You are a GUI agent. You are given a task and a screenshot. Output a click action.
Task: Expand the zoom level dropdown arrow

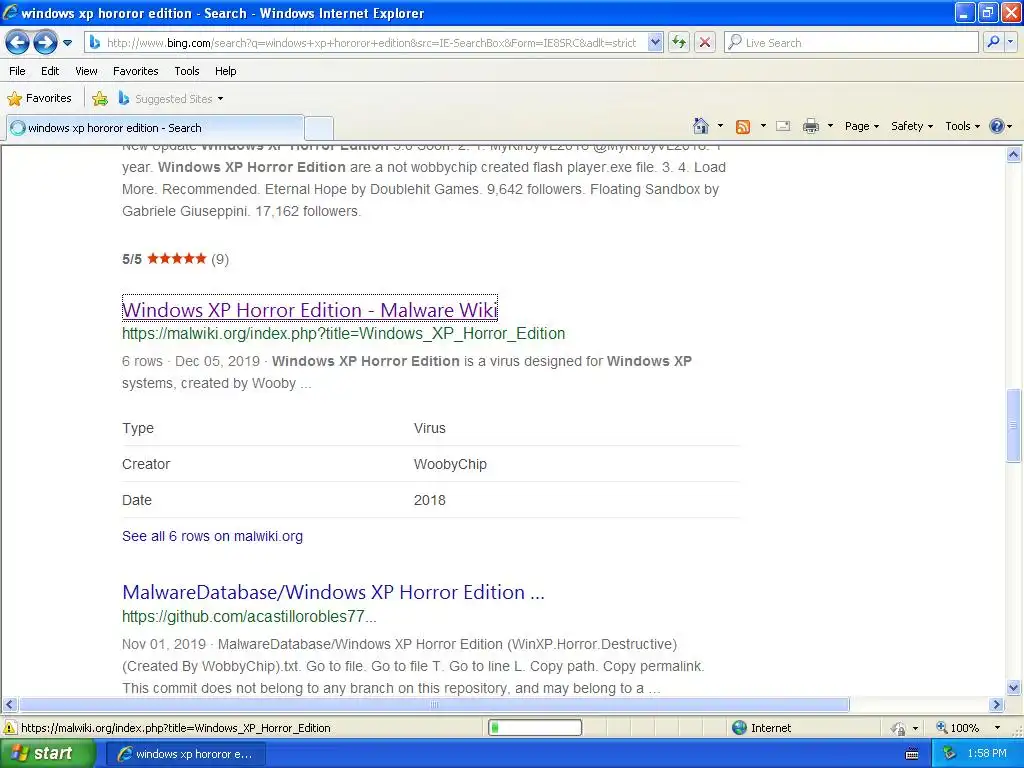tap(997, 728)
